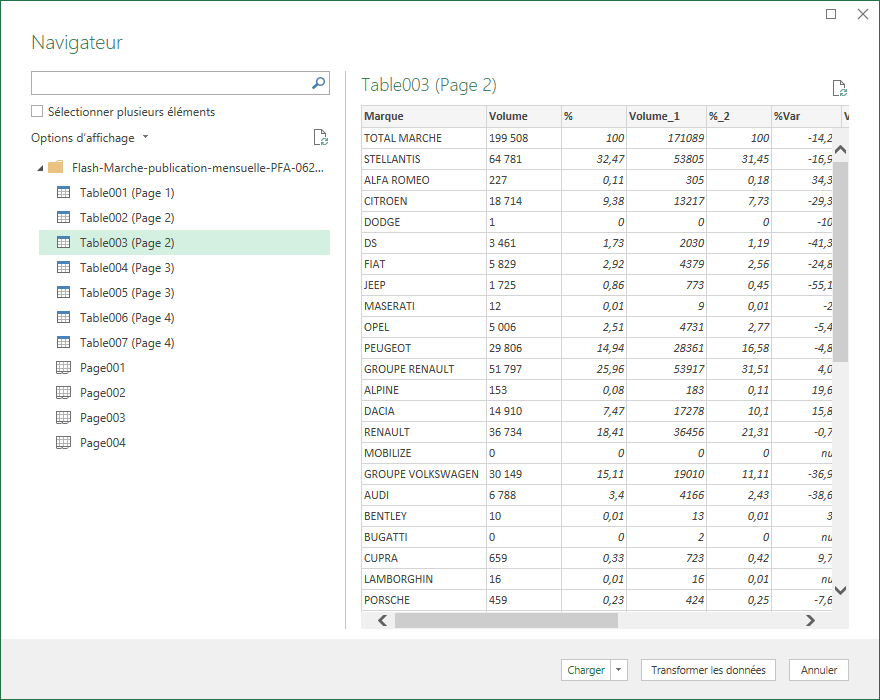Refresh the Table003 preview with the top-right icon

[x=839, y=88]
